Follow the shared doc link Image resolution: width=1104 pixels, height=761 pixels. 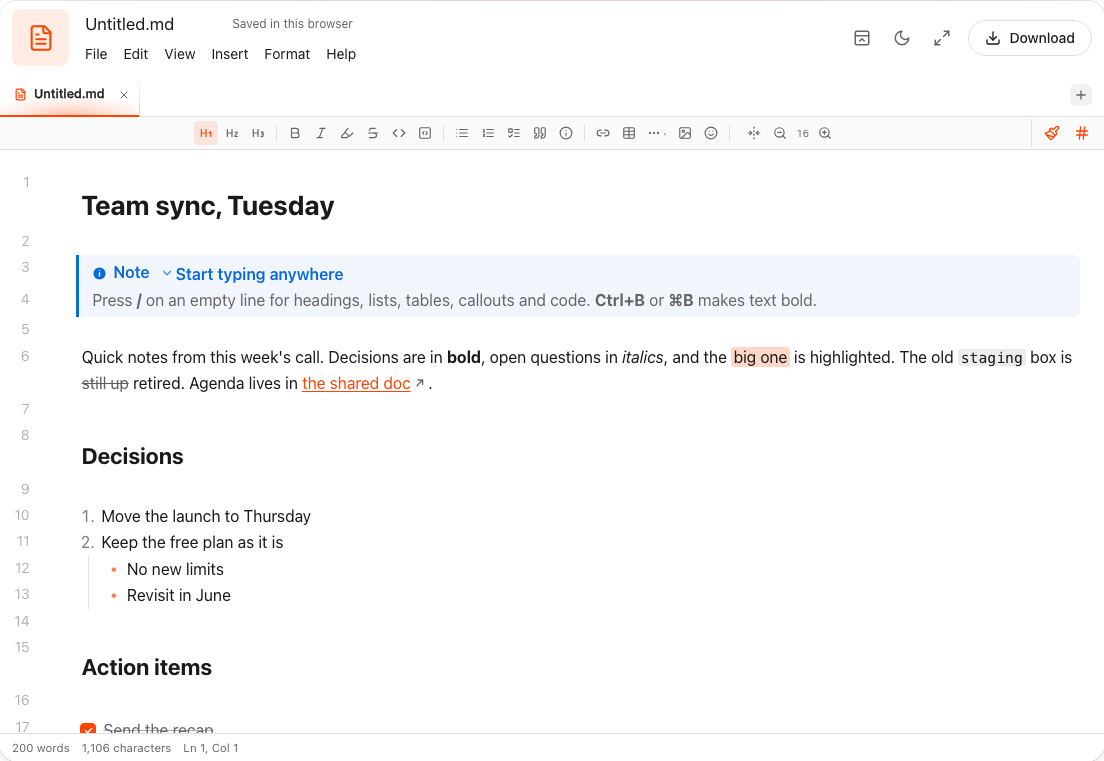(356, 384)
